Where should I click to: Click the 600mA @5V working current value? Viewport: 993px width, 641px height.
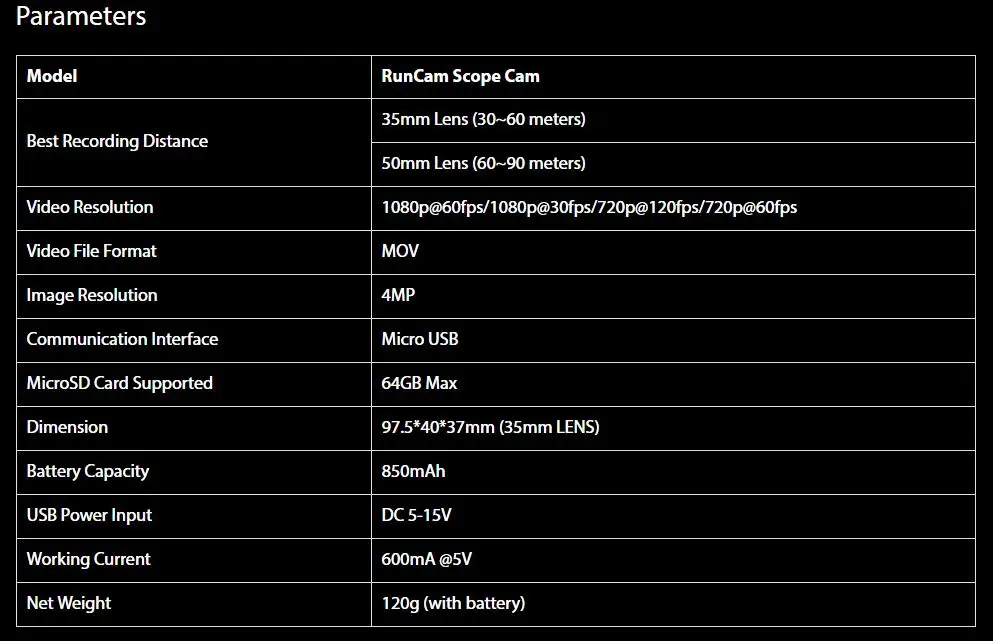427,559
